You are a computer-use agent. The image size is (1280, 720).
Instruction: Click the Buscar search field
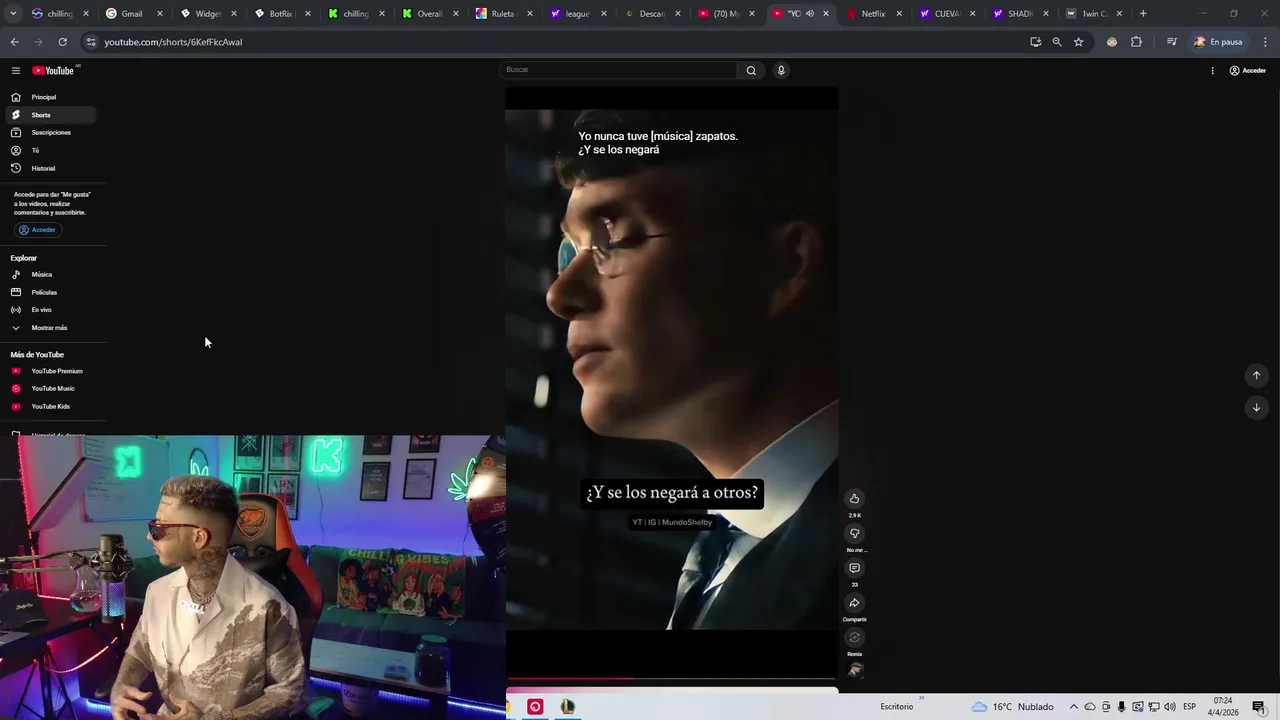tap(619, 70)
